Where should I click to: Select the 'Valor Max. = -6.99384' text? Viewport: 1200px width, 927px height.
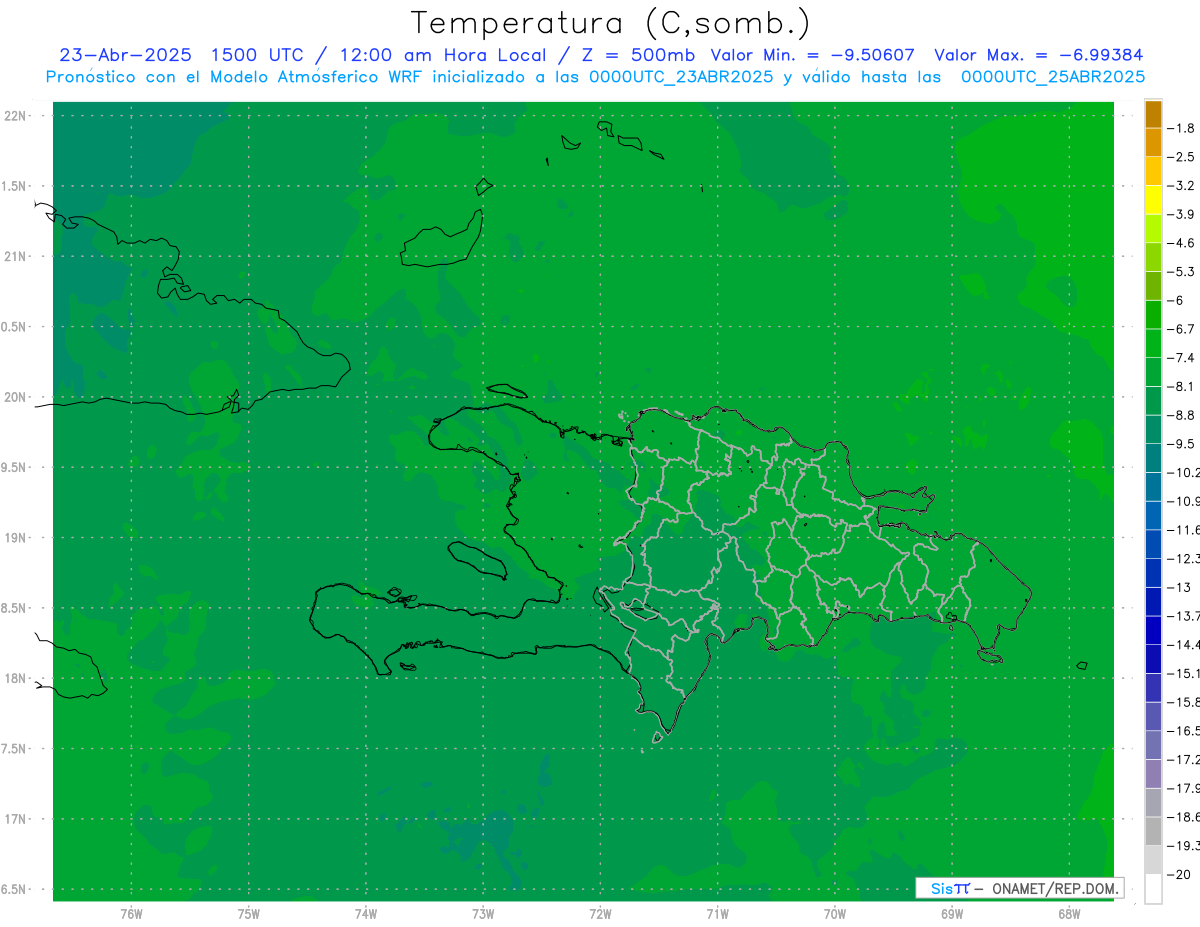coord(1038,55)
